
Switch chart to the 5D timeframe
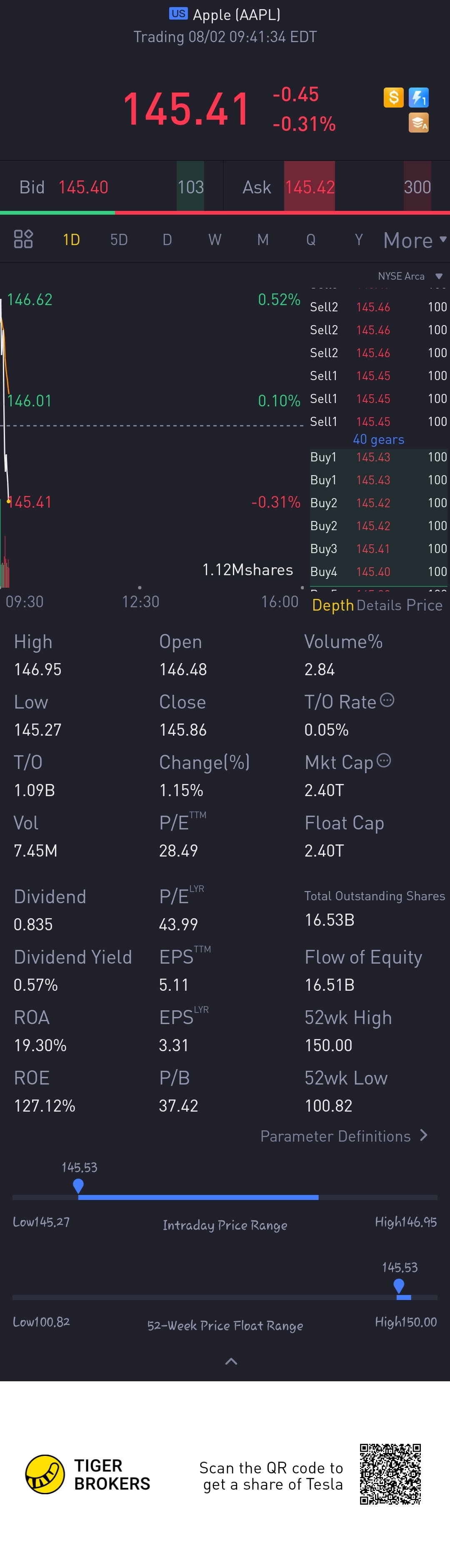coord(119,240)
